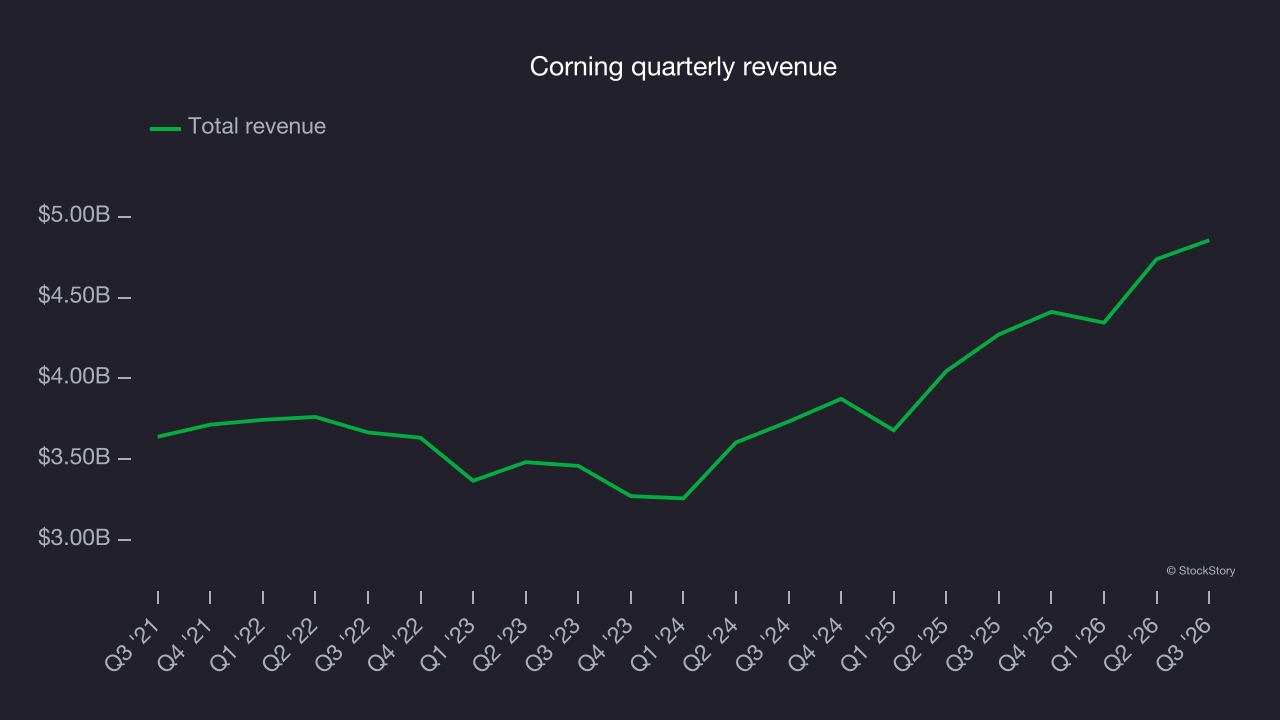
Task: Pick the "$3.50B" y-axis label
Action: click(74, 458)
